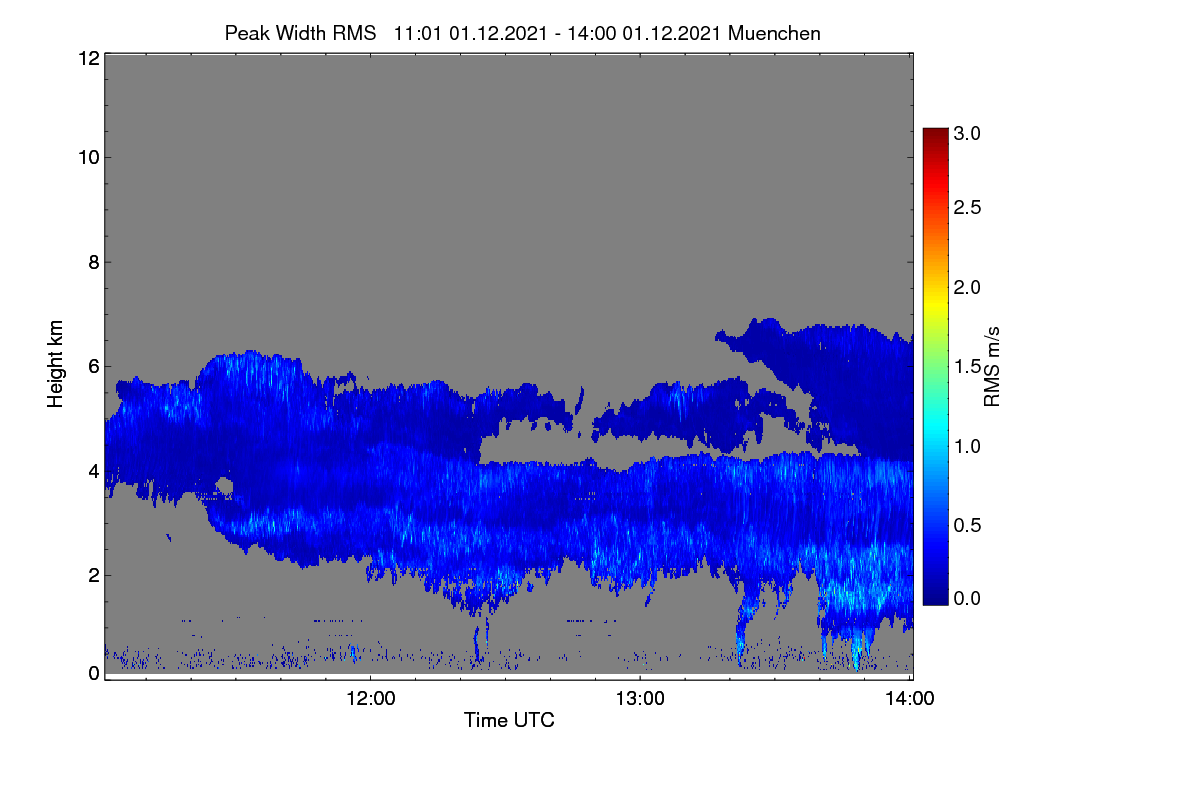The image size is (1200, 800).
Task: Click the 8 km height tick label
Action: tap(92, 262)
